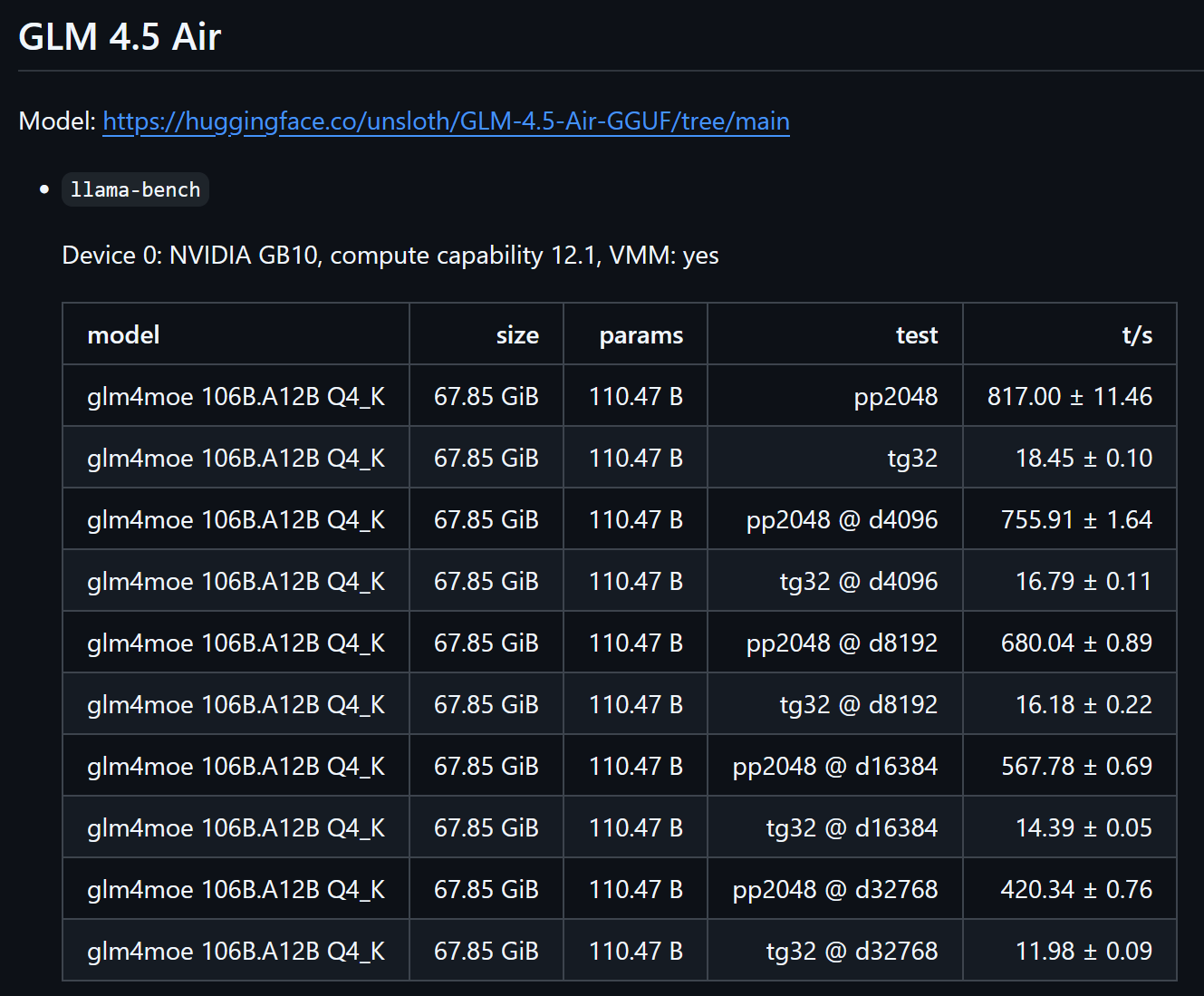Click the t/s column header
This screenshot has width=1204, height=996.
tap(1136, 335)
